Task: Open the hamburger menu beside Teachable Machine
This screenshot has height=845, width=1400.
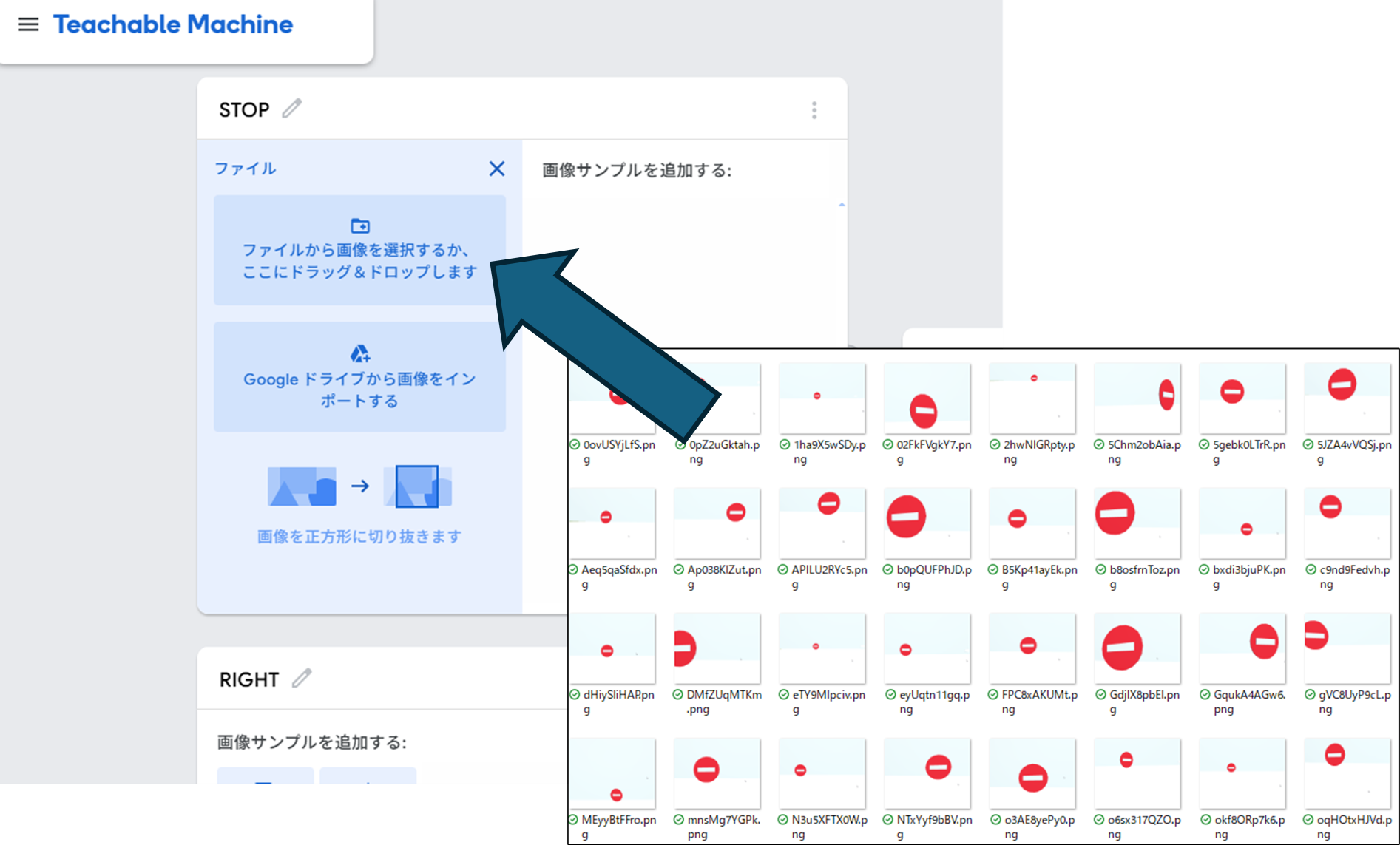Action: click(28, 24)
